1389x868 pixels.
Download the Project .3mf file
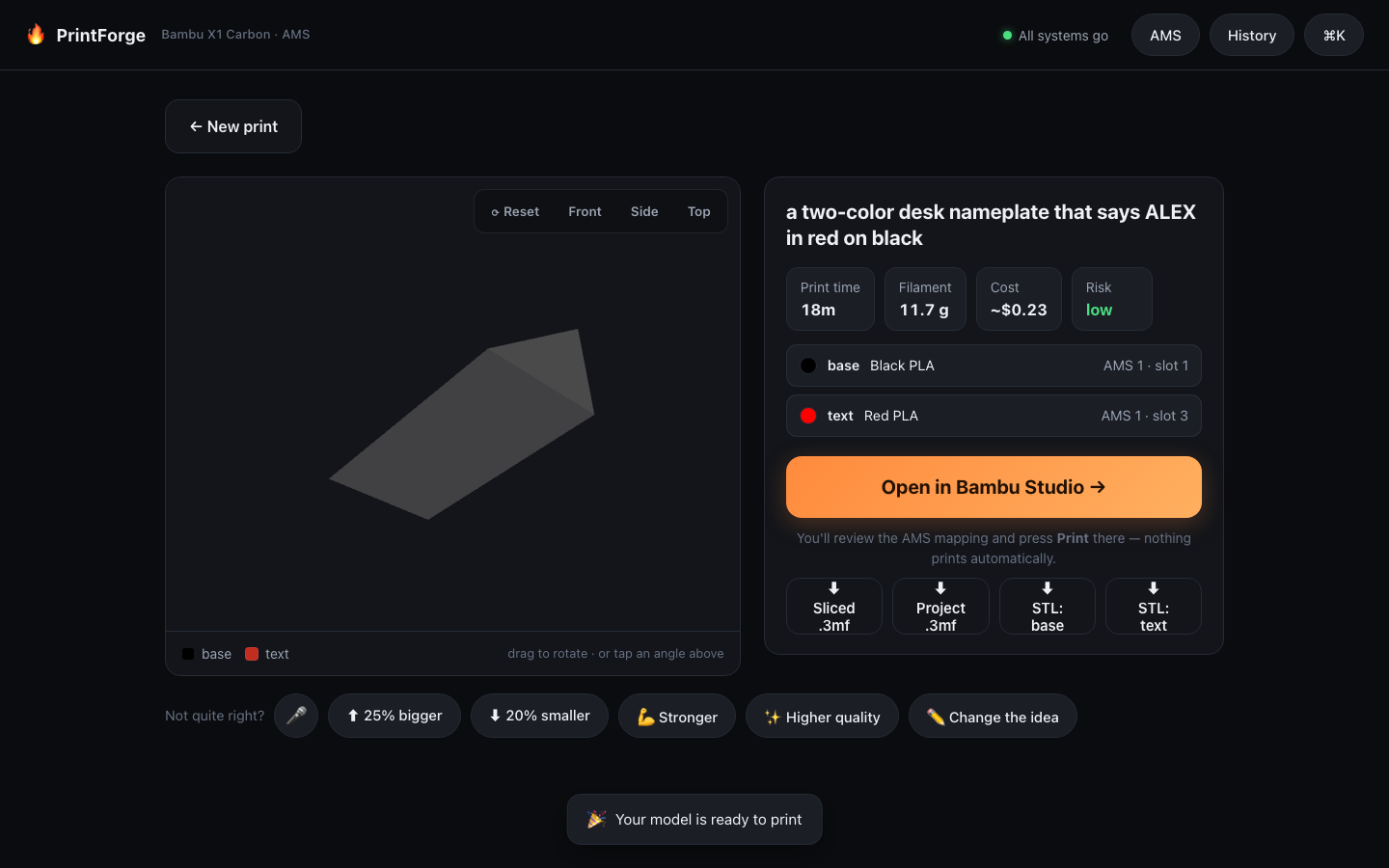coord(940,607)
